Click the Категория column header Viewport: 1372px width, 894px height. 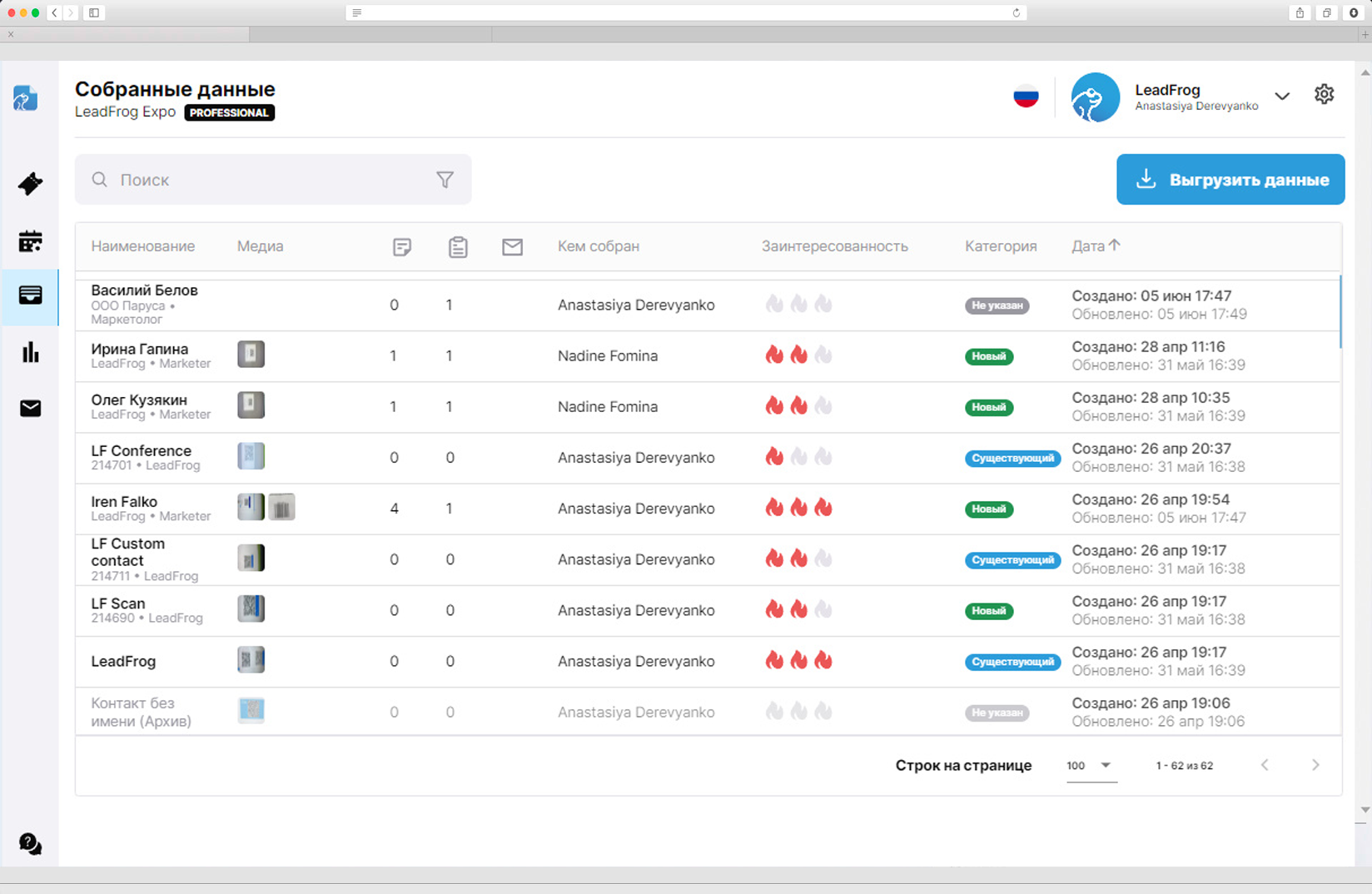coord(1001,246)
